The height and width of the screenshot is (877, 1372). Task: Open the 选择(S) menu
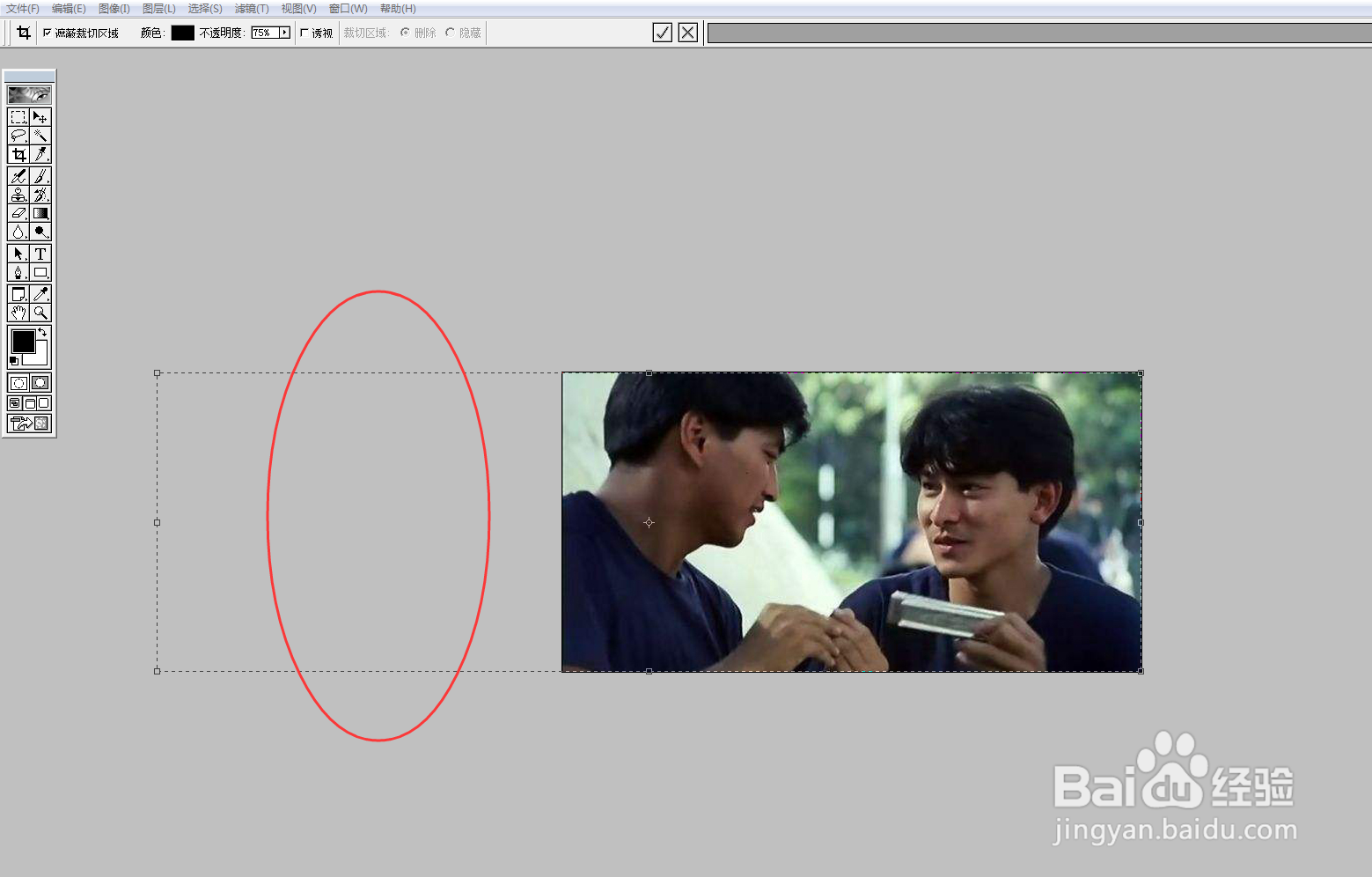click(x=205, y=8)
